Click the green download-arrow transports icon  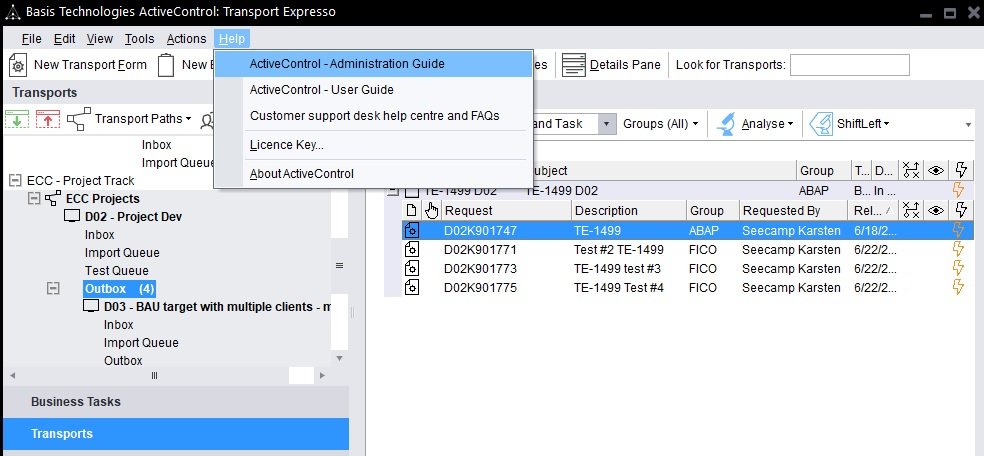(17, 119)
